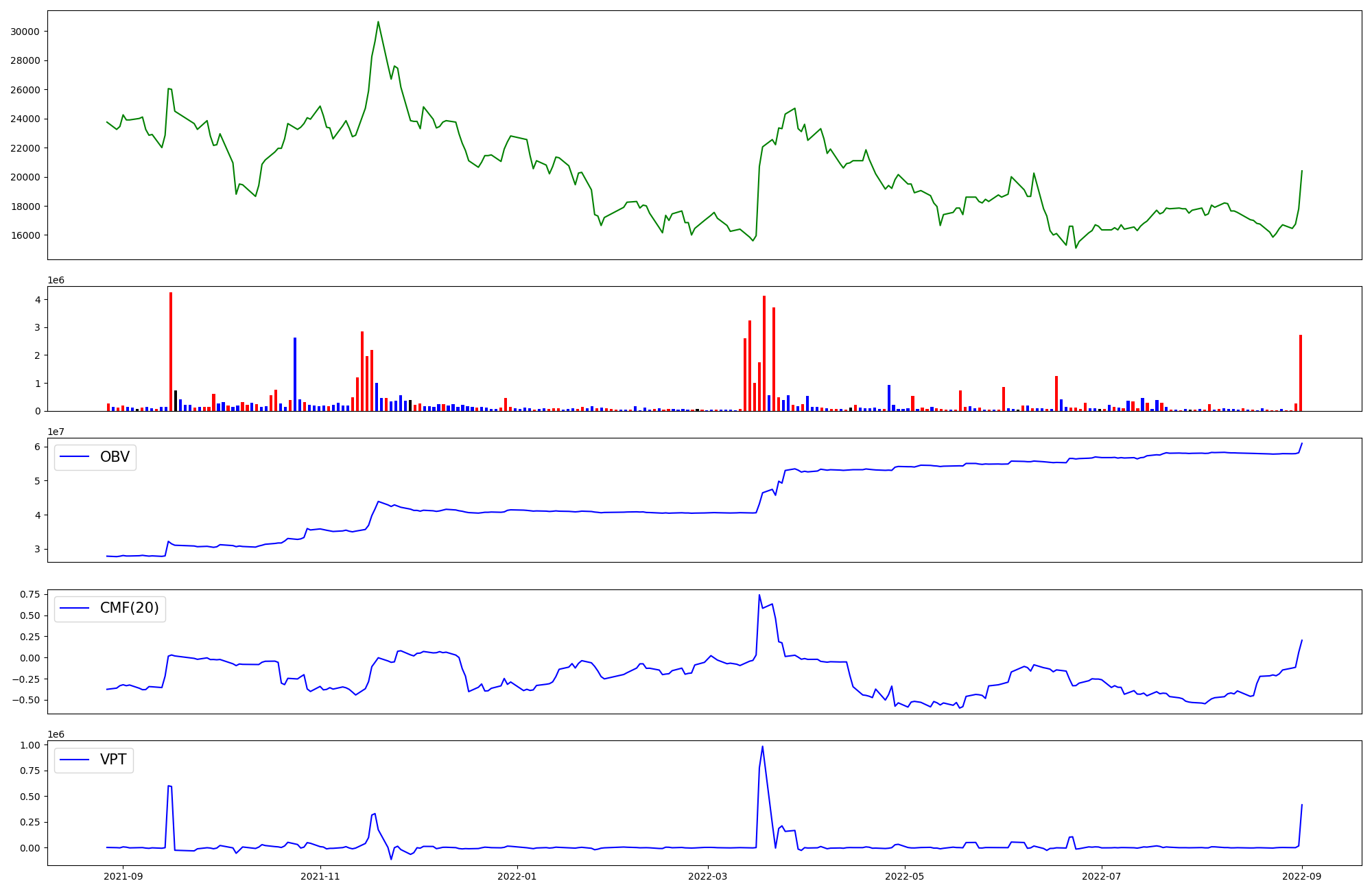Select the 2021-09 x-axis date label
Screen dimensions: 1372x892
(x=123, y=876)
